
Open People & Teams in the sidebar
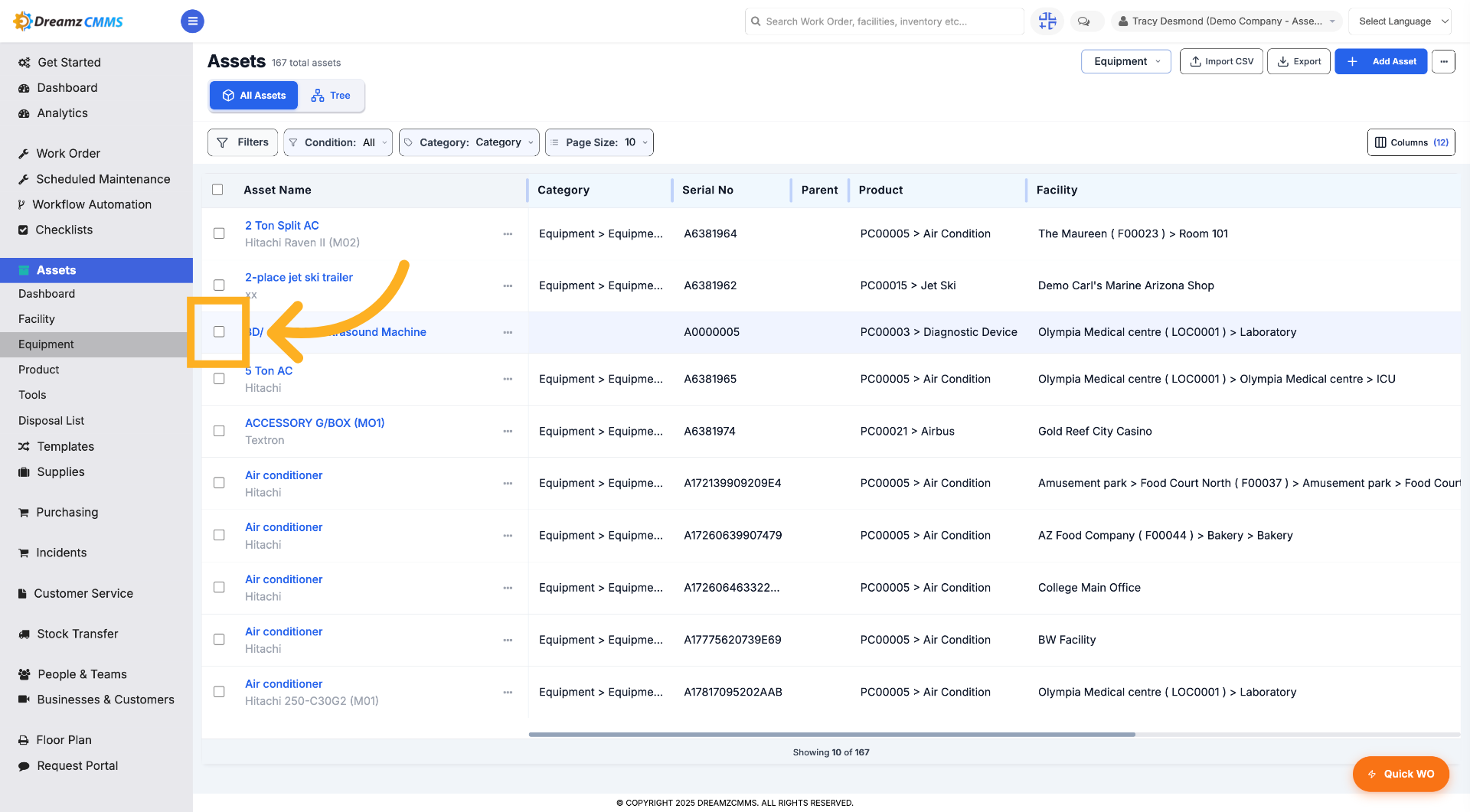point(82,674)
